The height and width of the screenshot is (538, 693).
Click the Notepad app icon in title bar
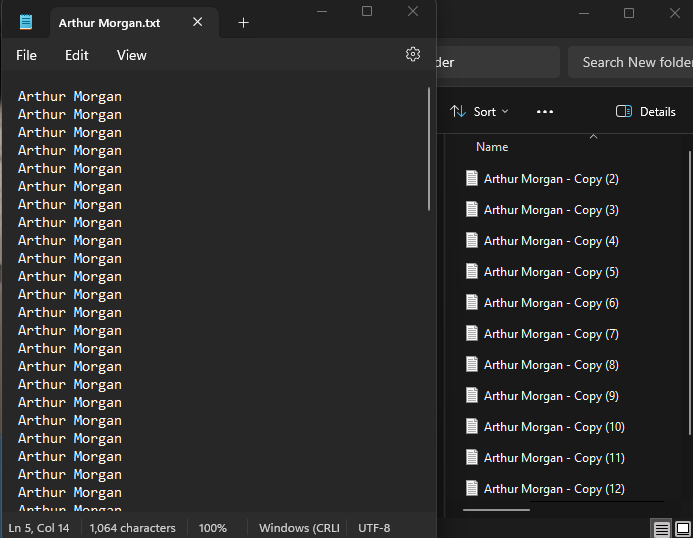[26, 22]
